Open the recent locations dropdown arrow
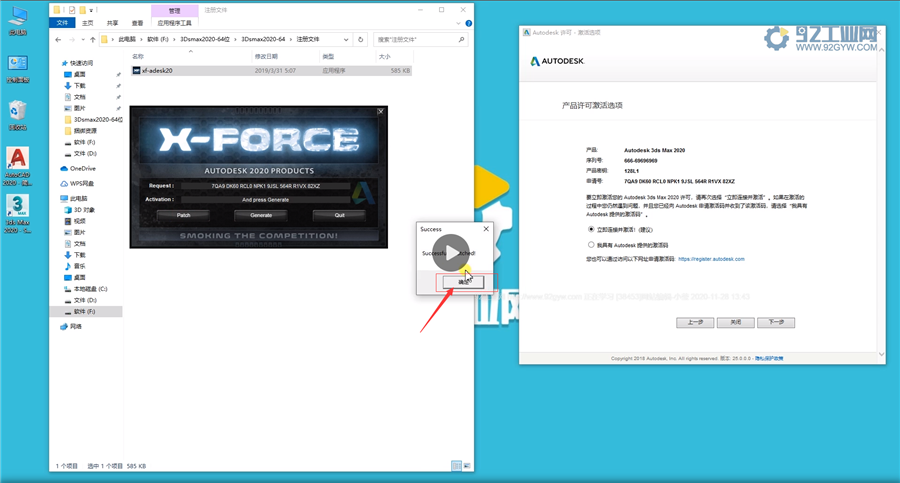This screenshot has width=900, height=483. pos(83,40)
